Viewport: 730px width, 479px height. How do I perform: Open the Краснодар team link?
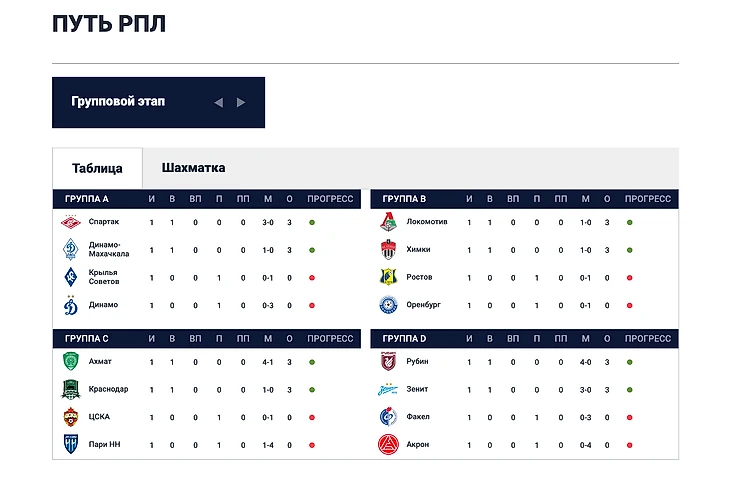[x=108, y=389]
